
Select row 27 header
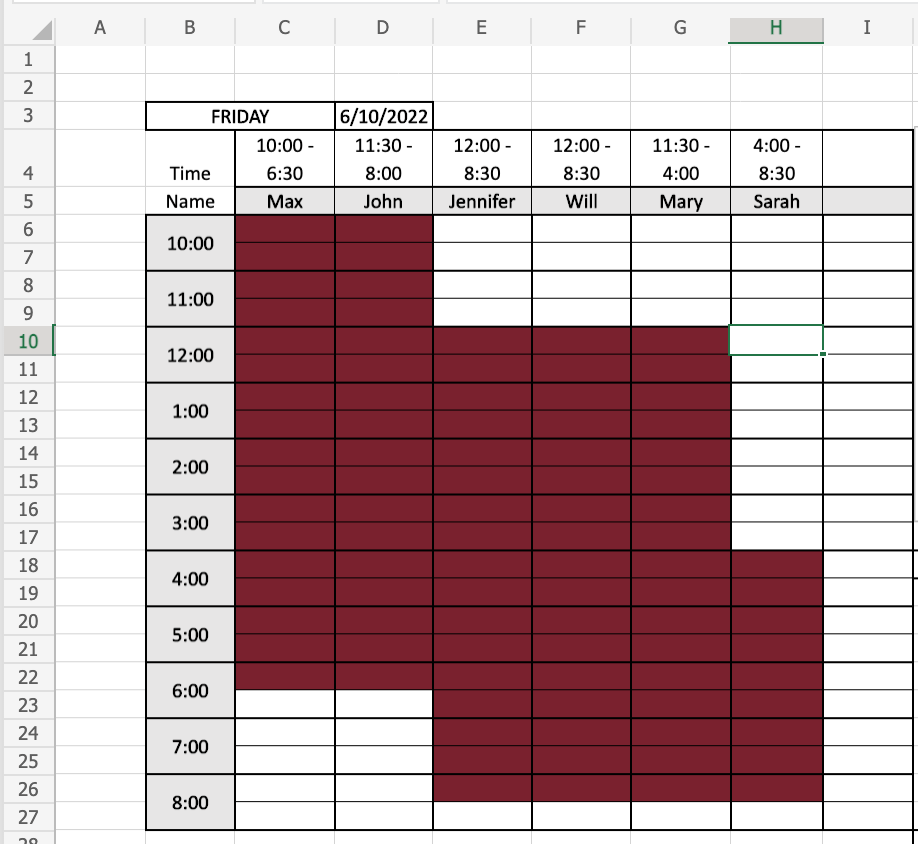pos(28,816)
